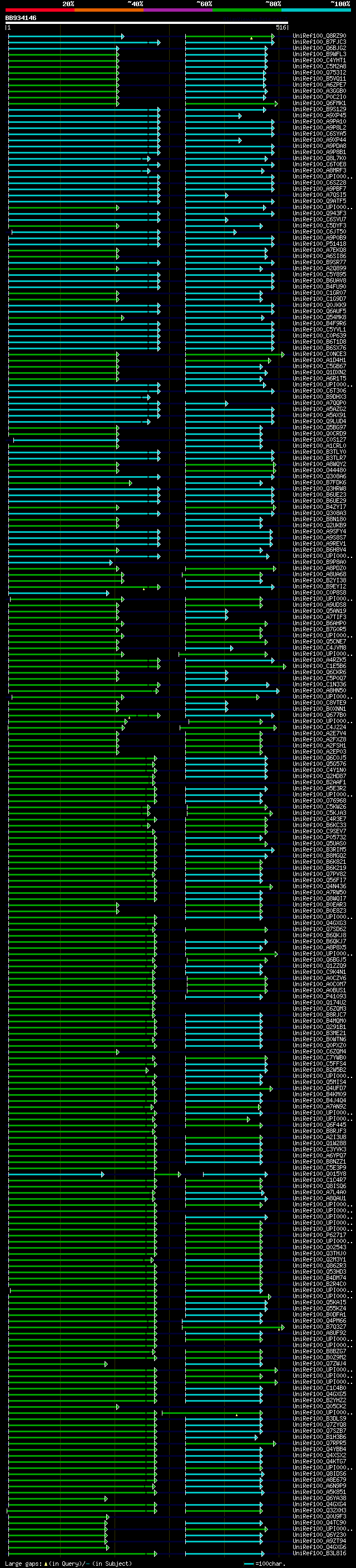This screenshot has width=356, height=1568.
Task: Click UniRef100_C6SZ28 label
Action: coord(319,182)
